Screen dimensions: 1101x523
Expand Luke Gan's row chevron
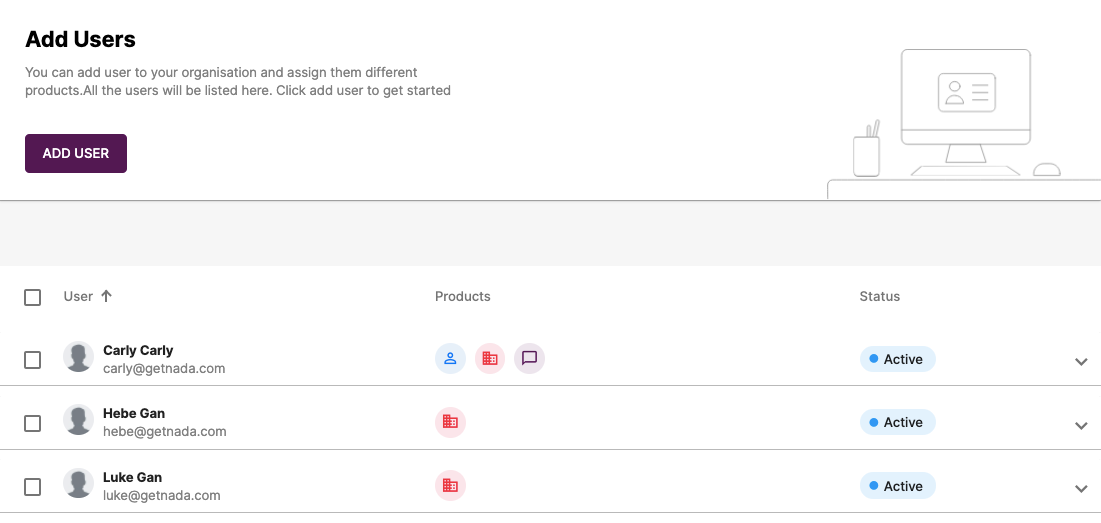pos(1081,489)
